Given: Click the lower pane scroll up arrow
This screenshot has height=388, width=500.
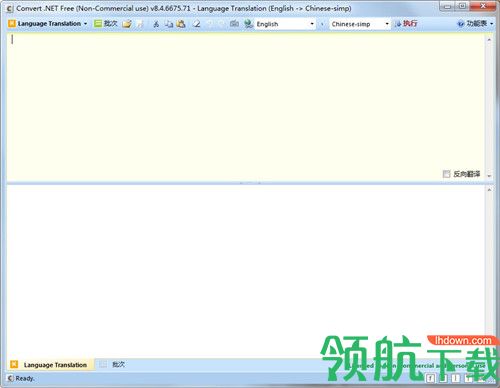Looking at the screenshot, I should pyautogui.click(x=489, y=190).
